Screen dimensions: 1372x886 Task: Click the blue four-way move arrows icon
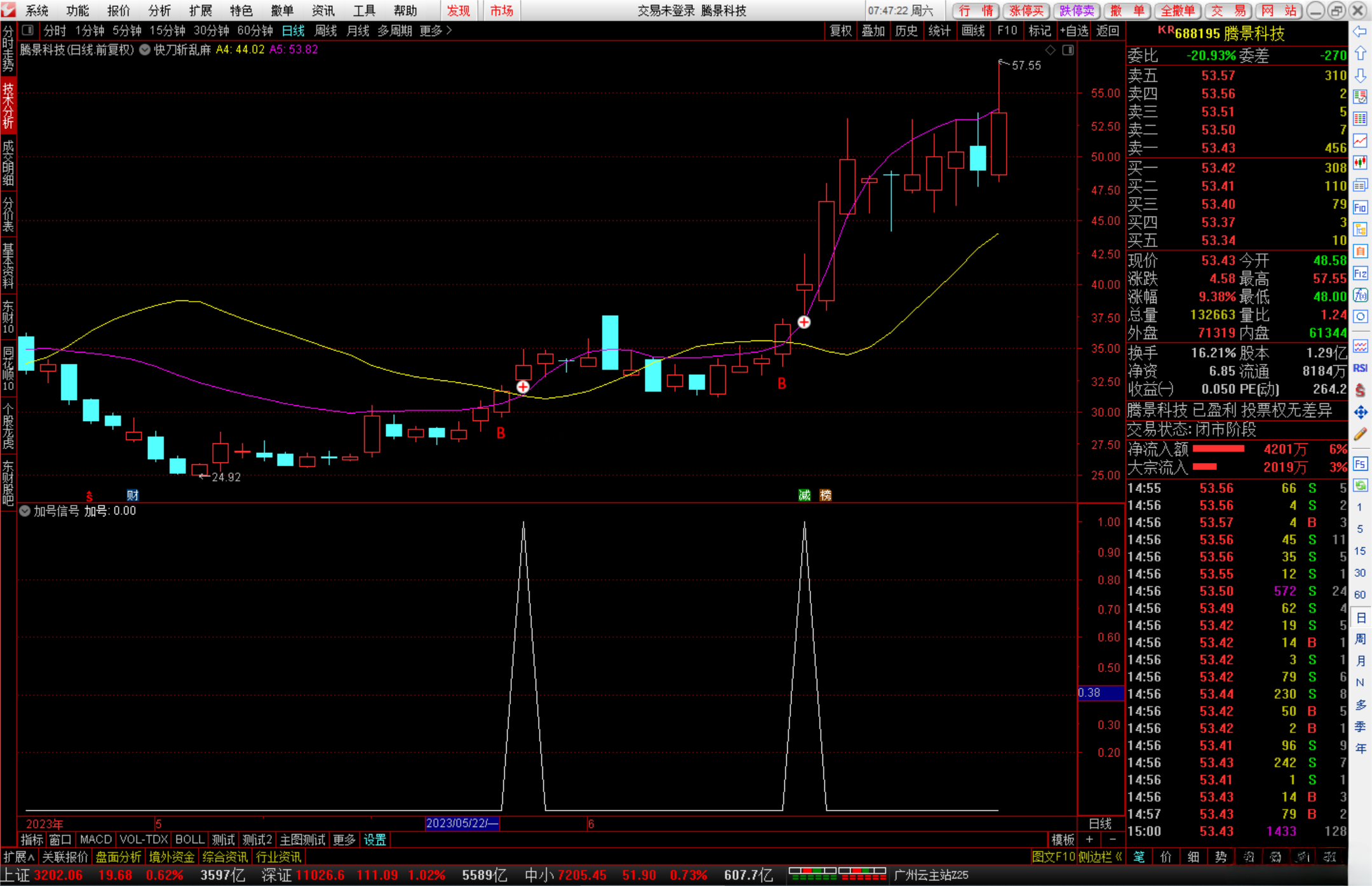(x=1360, y=413)
